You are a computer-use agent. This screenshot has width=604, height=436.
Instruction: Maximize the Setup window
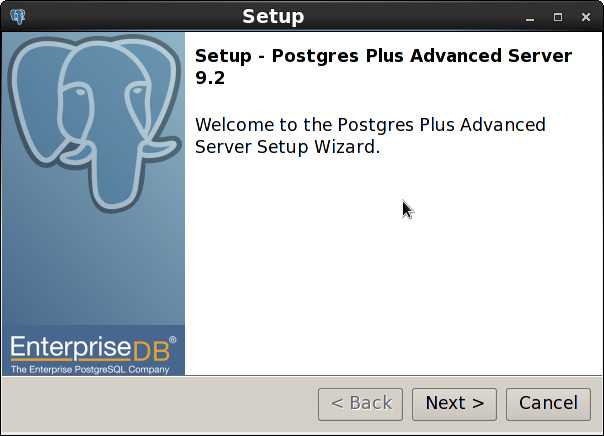(x=558, y=17)
